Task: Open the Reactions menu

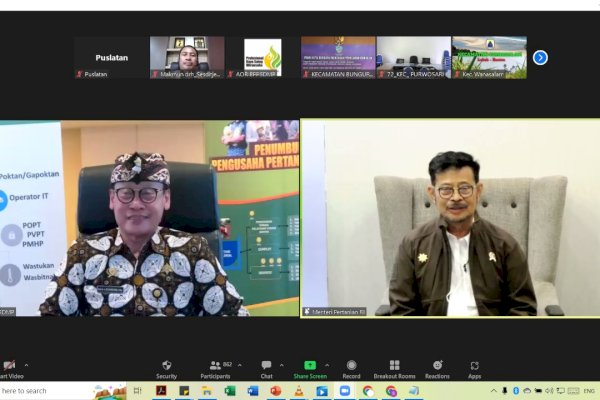Action: pyautogui.click(x=437, y=367)
